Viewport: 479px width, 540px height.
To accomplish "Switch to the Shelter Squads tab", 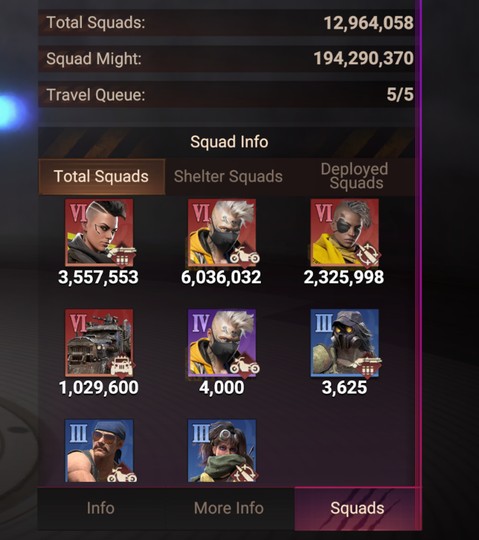I will 228,177.
